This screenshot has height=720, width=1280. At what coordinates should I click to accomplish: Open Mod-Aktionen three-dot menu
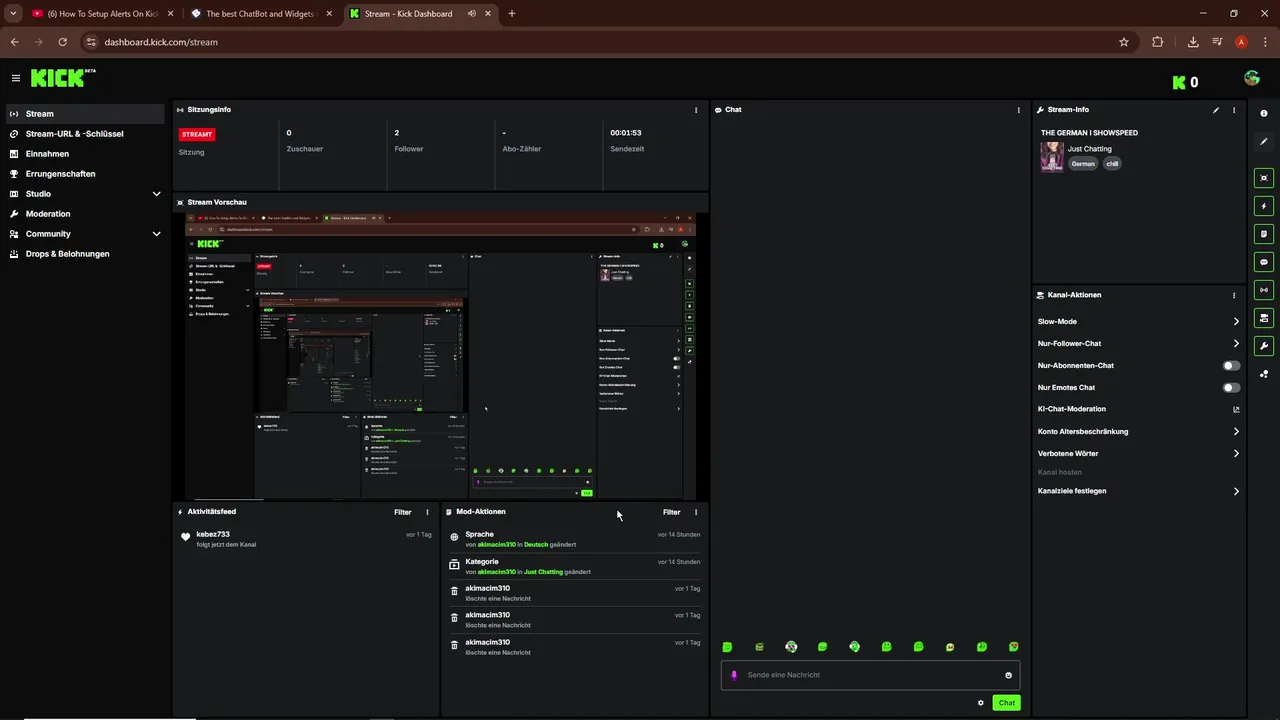(x=696, y=512)
